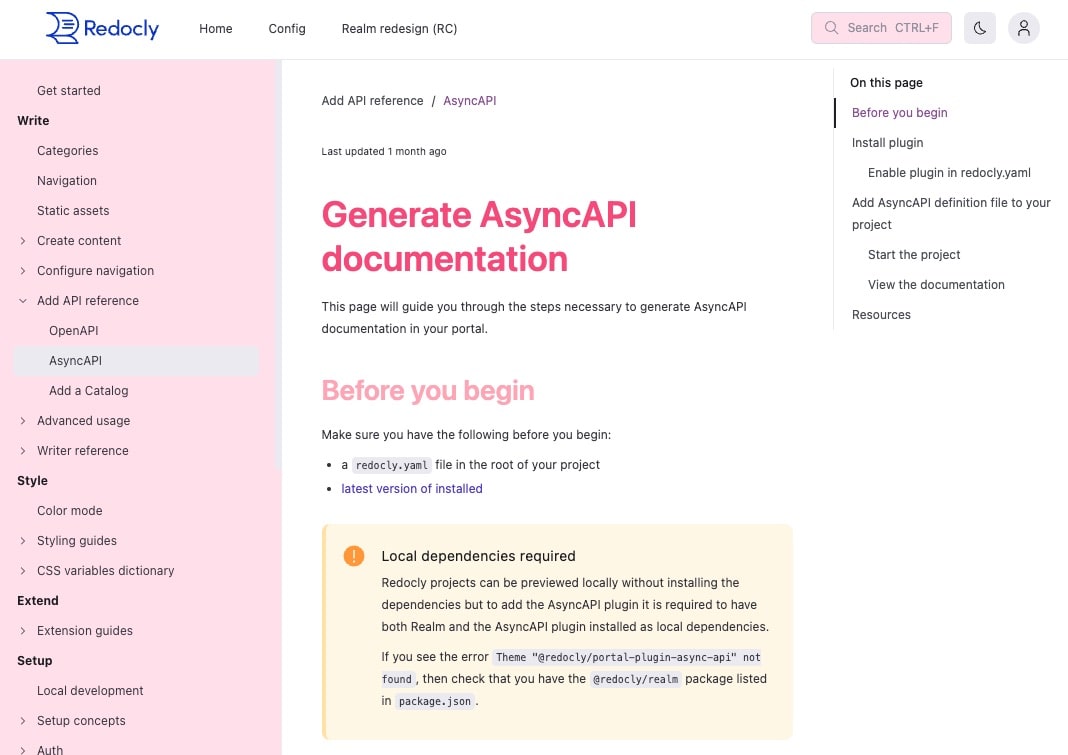
Task: Click On this page heading
Action: coord(886,82)
